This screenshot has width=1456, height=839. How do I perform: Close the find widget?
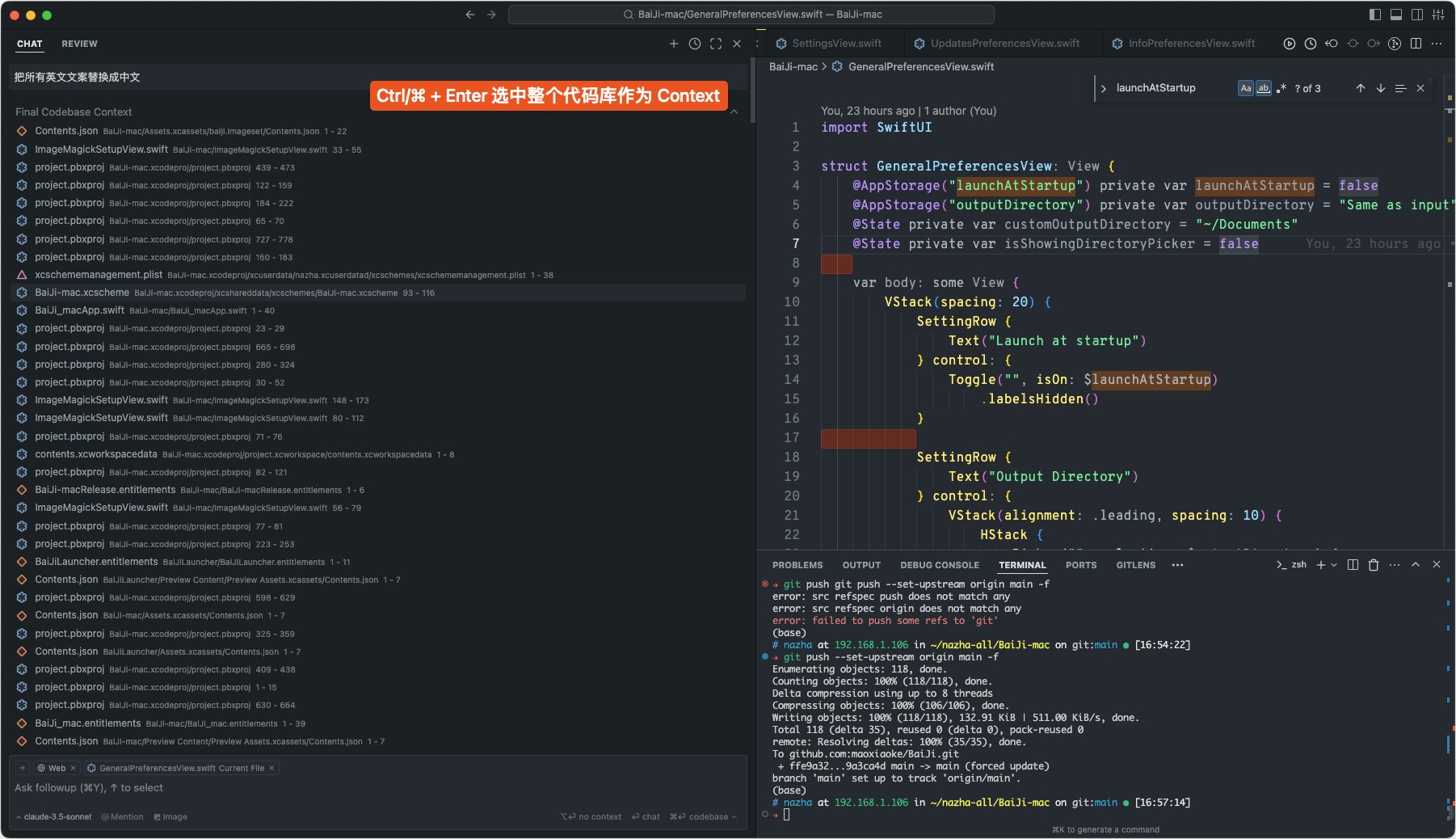coord(1420,88)
